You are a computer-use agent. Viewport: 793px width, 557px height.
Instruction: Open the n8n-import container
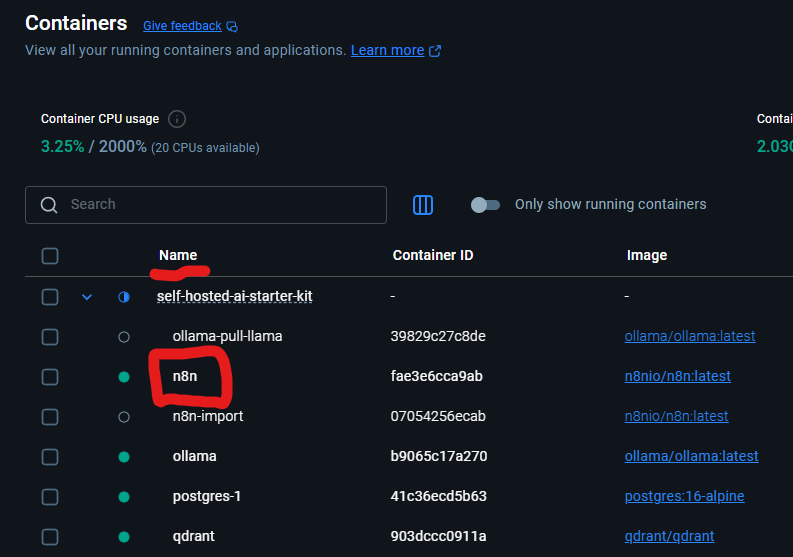(x=208, y=416)
